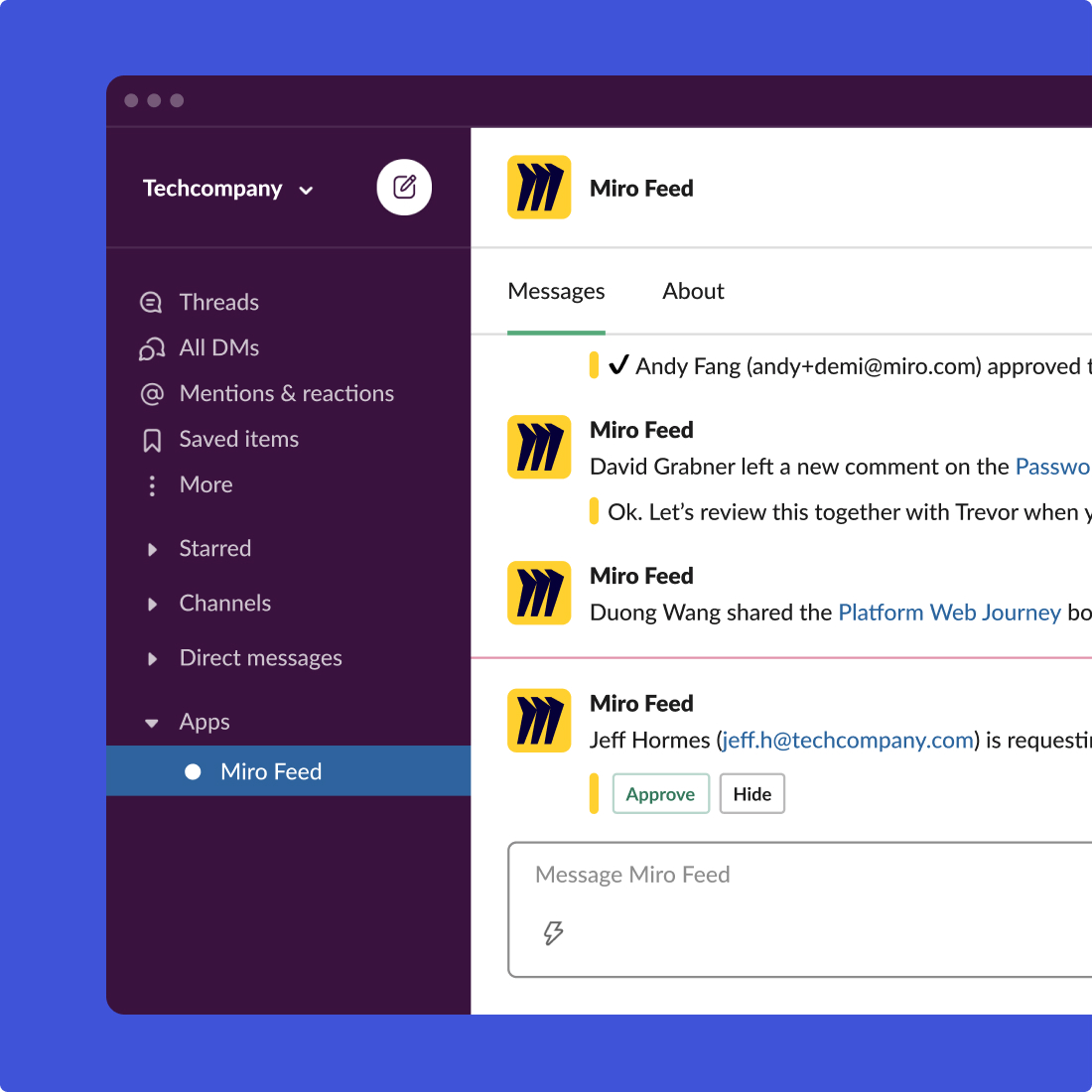Select Threads label in the sidebar
This screenshot has height=1092, width=1092.
(218, 302)
